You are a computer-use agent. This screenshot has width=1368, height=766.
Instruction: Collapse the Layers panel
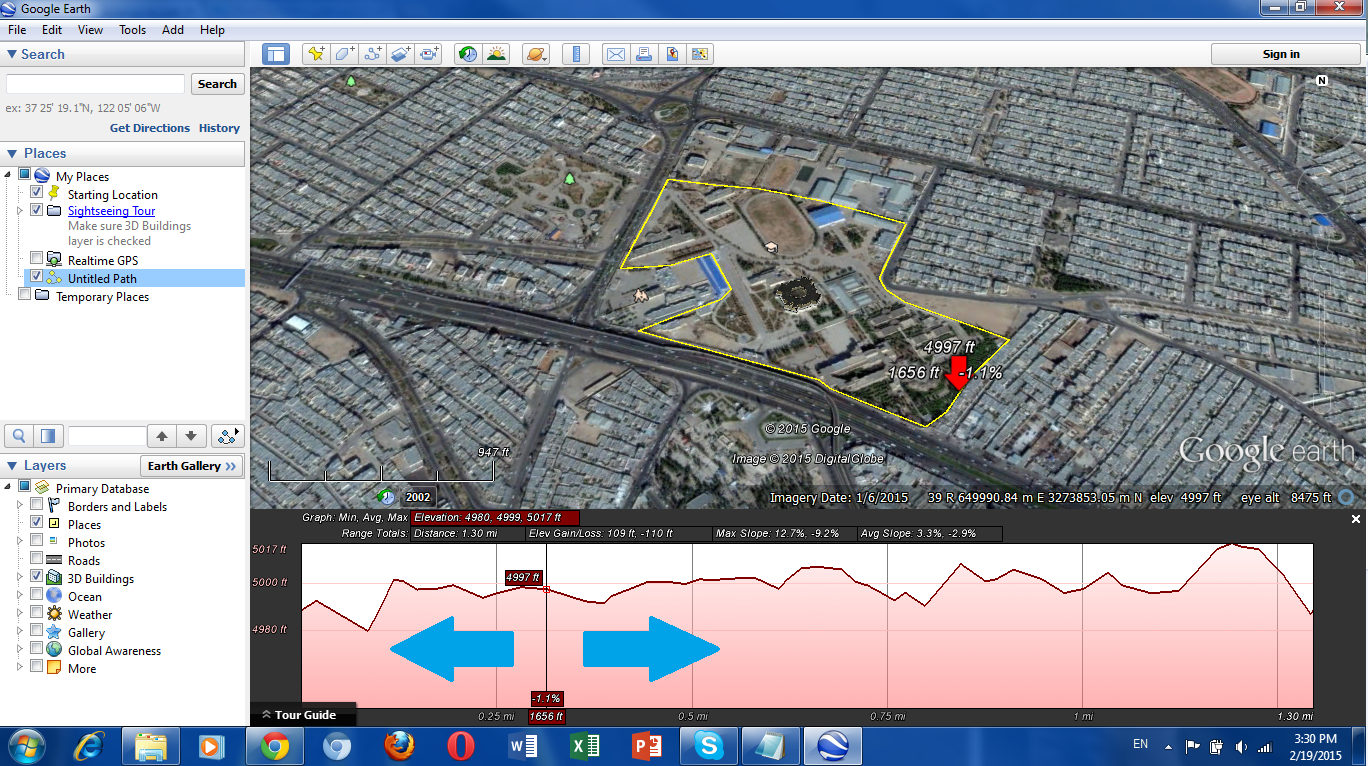pos(12,466)
